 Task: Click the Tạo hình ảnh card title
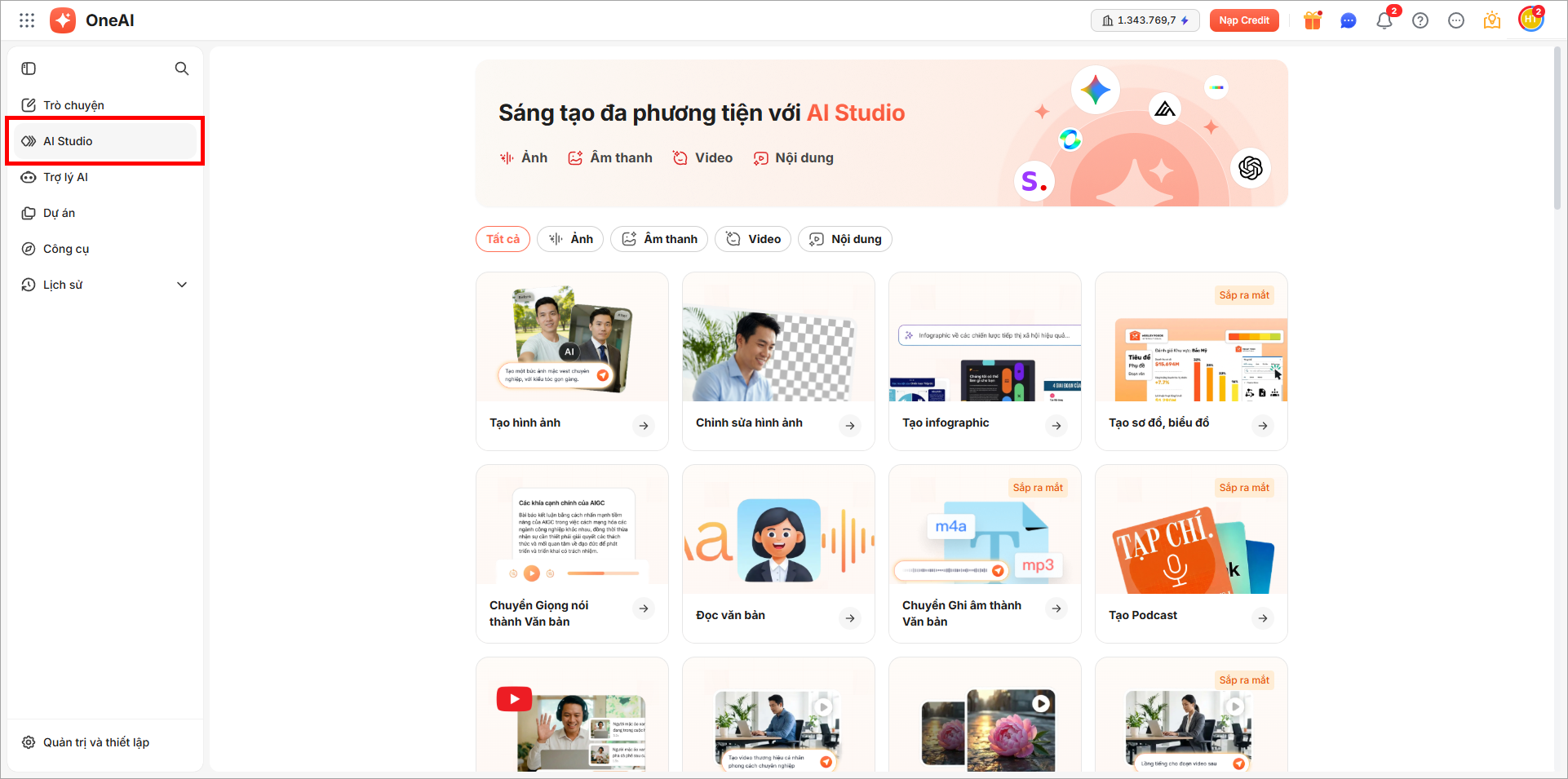click(x=525, y=423)
